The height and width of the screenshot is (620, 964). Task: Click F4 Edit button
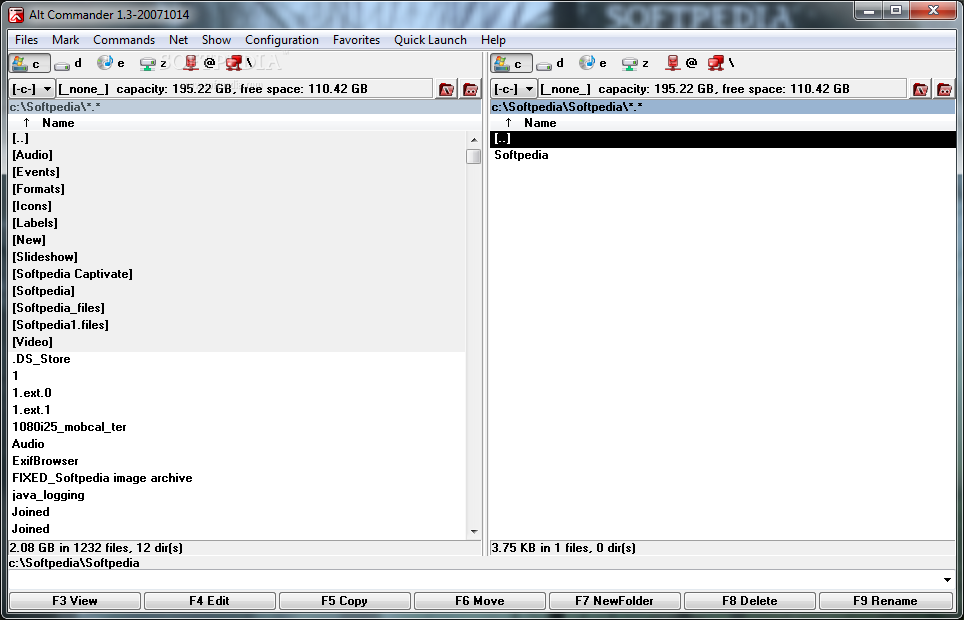tap(210, 601)
